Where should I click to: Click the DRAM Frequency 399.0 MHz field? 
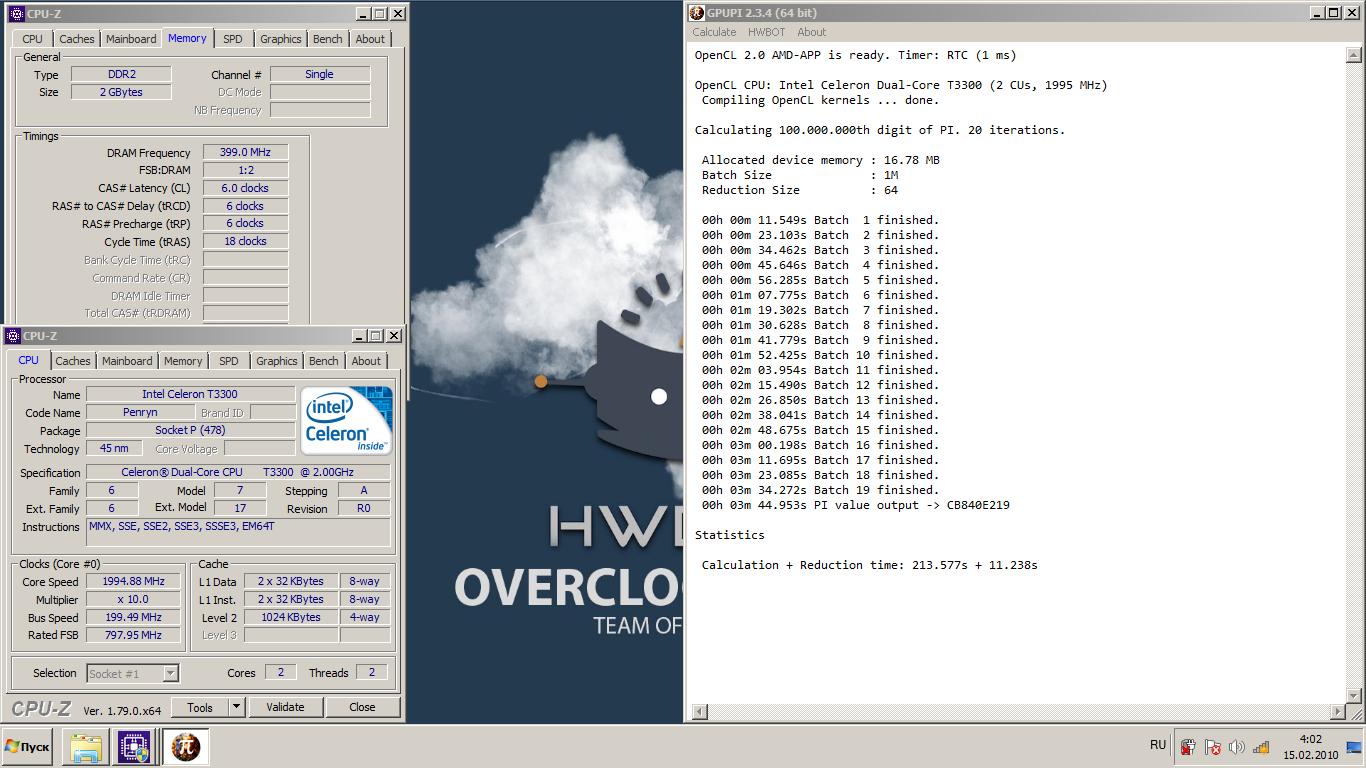[x=246, y=152]
